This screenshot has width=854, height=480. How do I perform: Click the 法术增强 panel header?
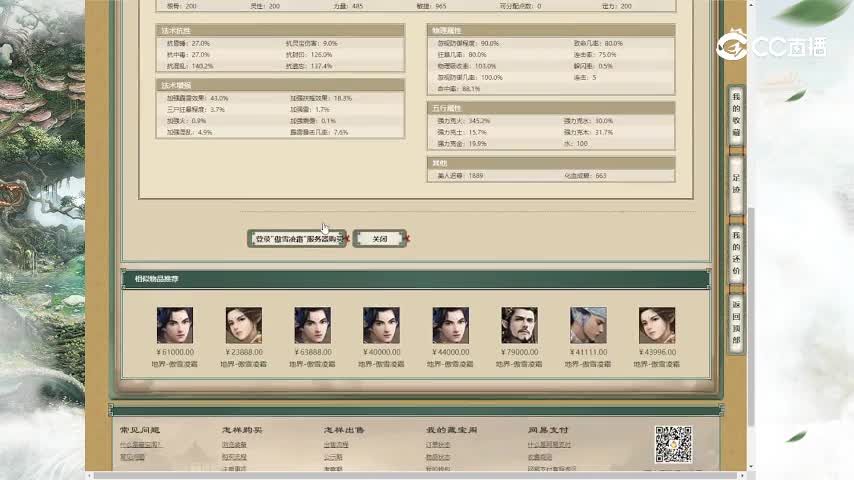click(x=280, y=86)
